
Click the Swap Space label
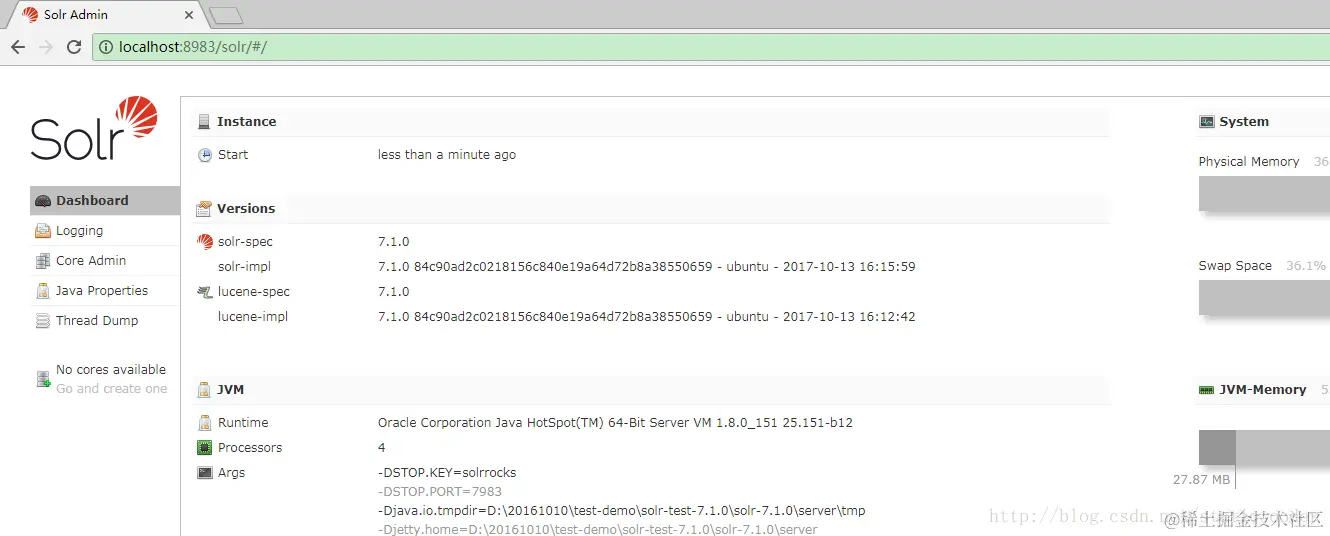tap(1235, 266)
